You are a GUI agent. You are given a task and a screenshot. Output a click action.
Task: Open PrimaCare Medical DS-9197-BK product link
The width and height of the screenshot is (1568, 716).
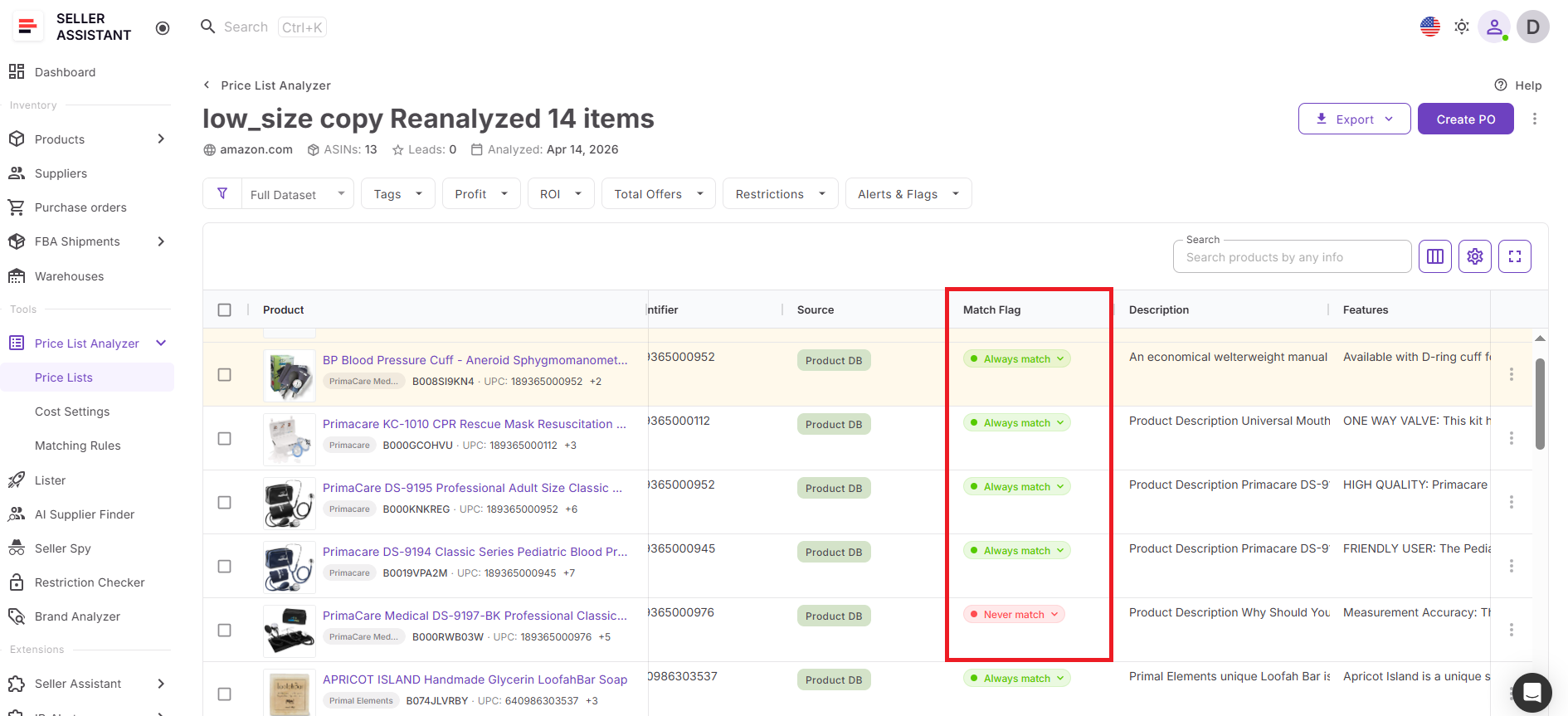[475, 616]
